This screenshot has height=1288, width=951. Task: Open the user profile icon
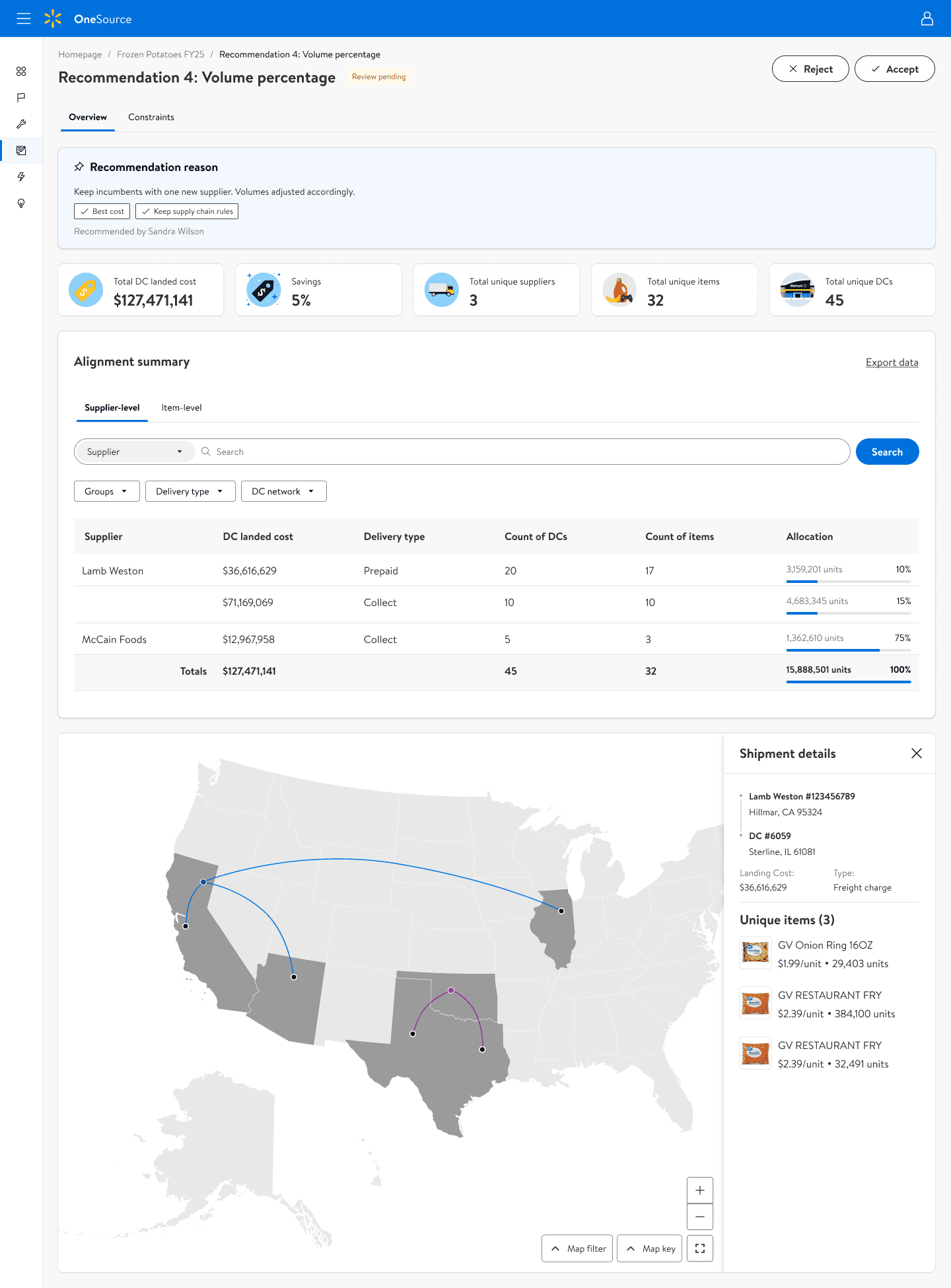click(x=927, y=18)
